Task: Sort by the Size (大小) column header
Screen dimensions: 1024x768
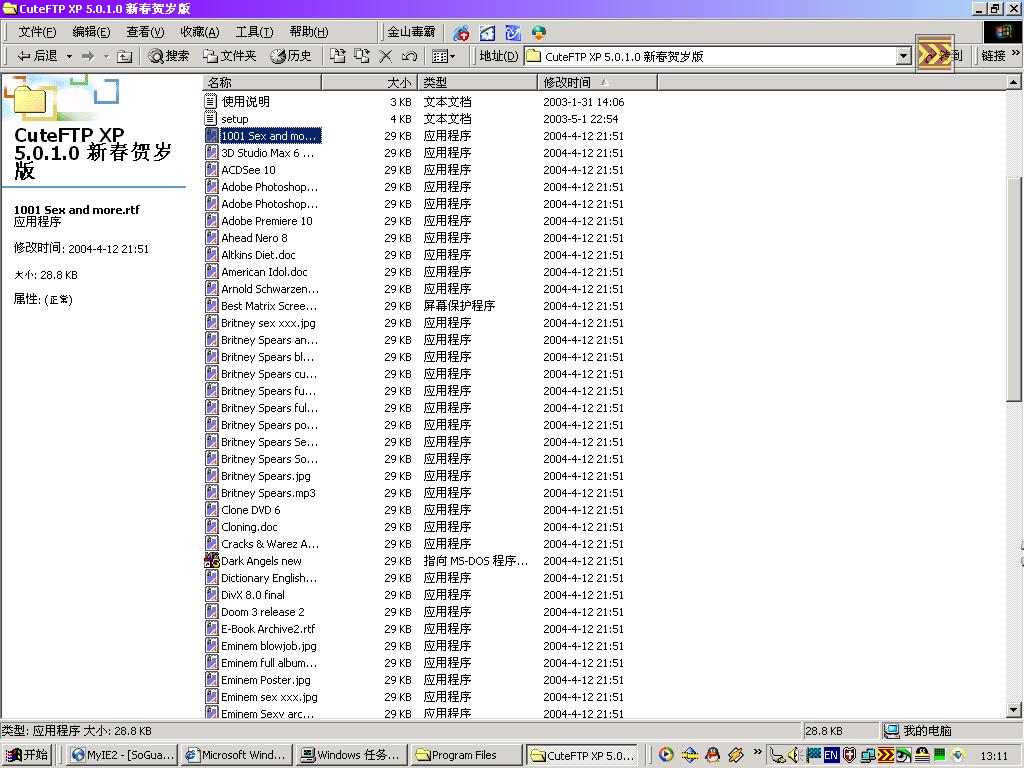Action: [368, 82]
